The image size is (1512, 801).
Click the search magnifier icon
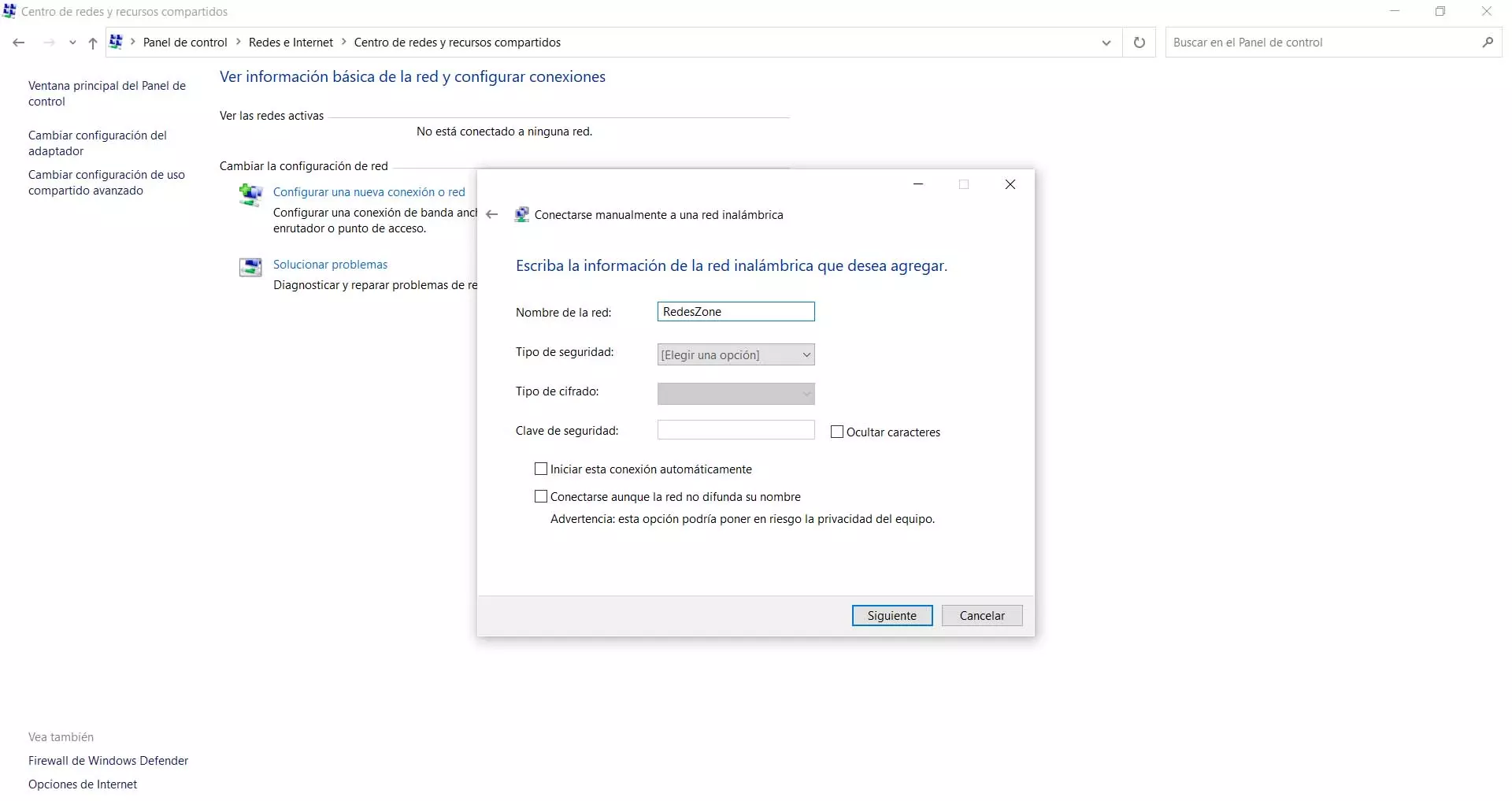point(1488,43)
